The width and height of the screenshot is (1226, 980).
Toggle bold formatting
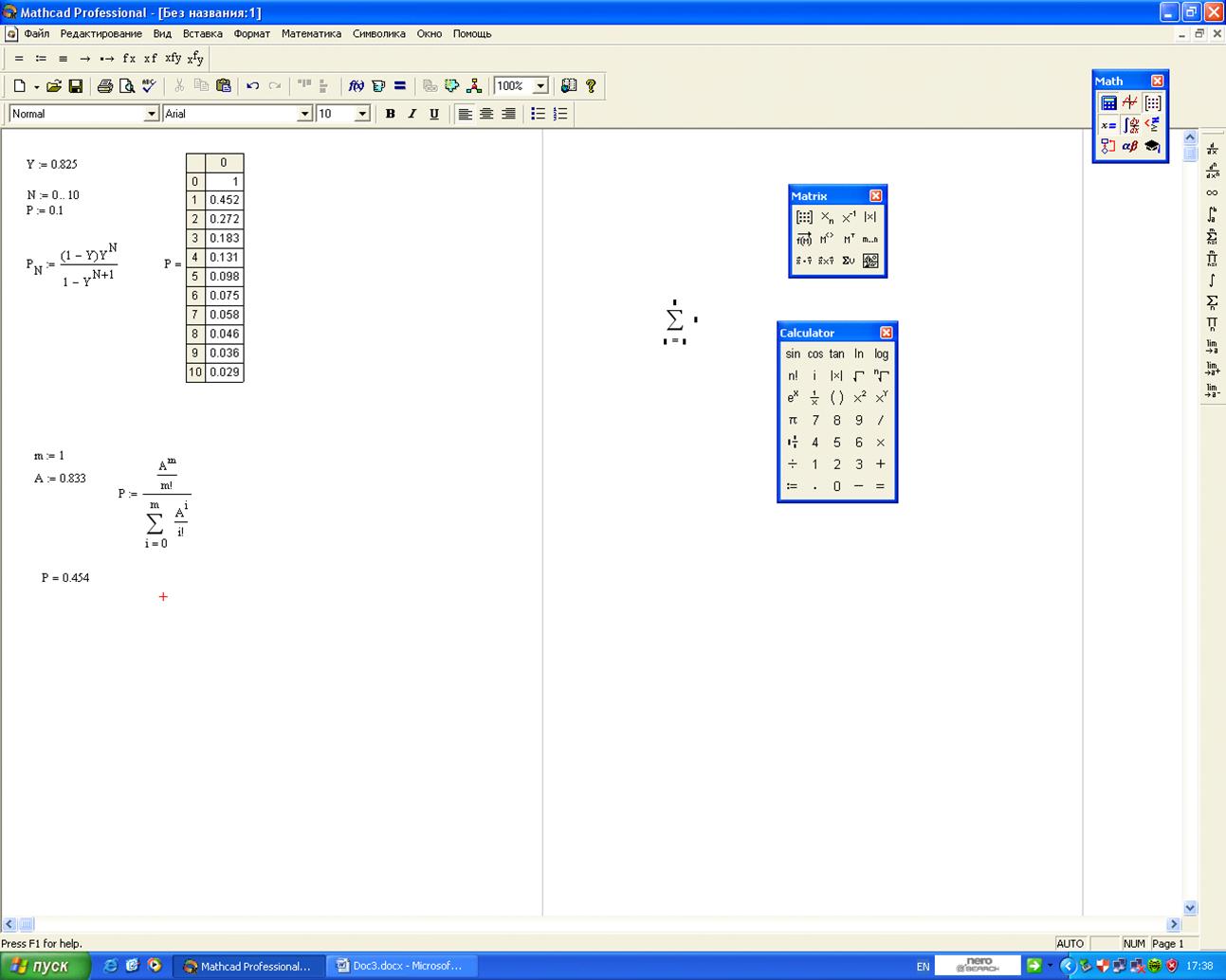[390, 114]
